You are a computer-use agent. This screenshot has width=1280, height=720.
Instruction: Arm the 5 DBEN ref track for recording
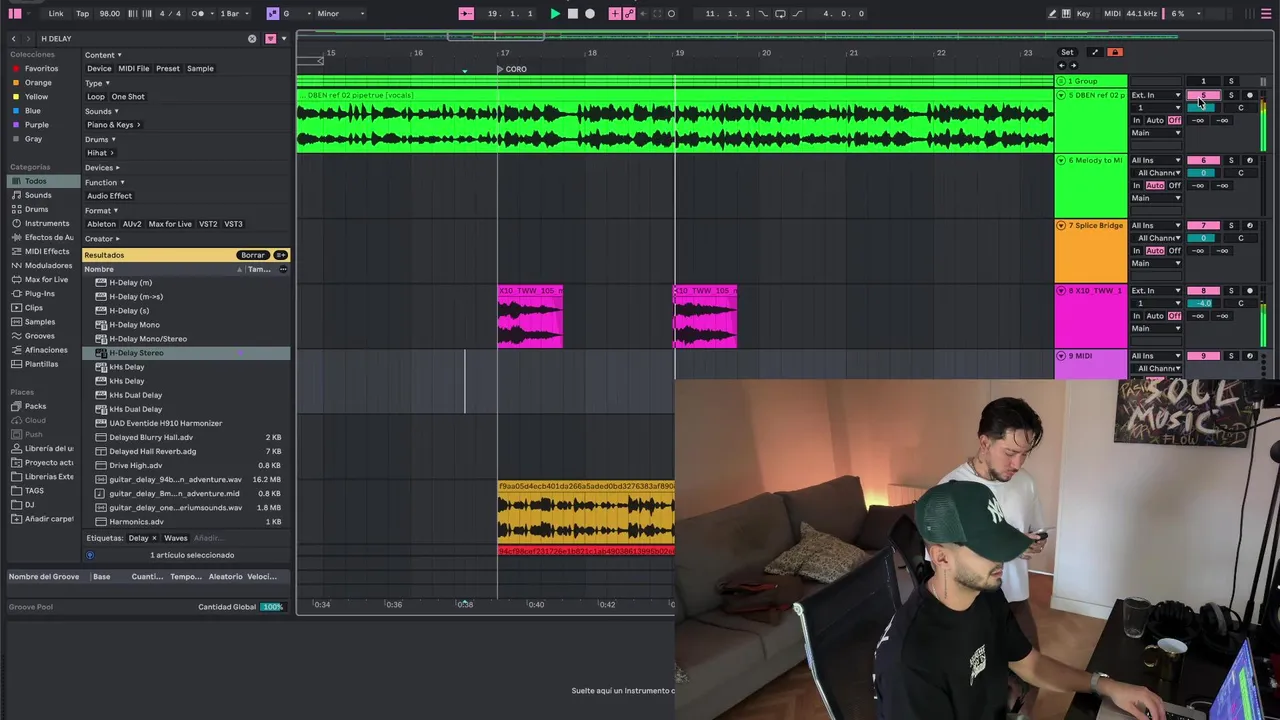pos(1249,95)
